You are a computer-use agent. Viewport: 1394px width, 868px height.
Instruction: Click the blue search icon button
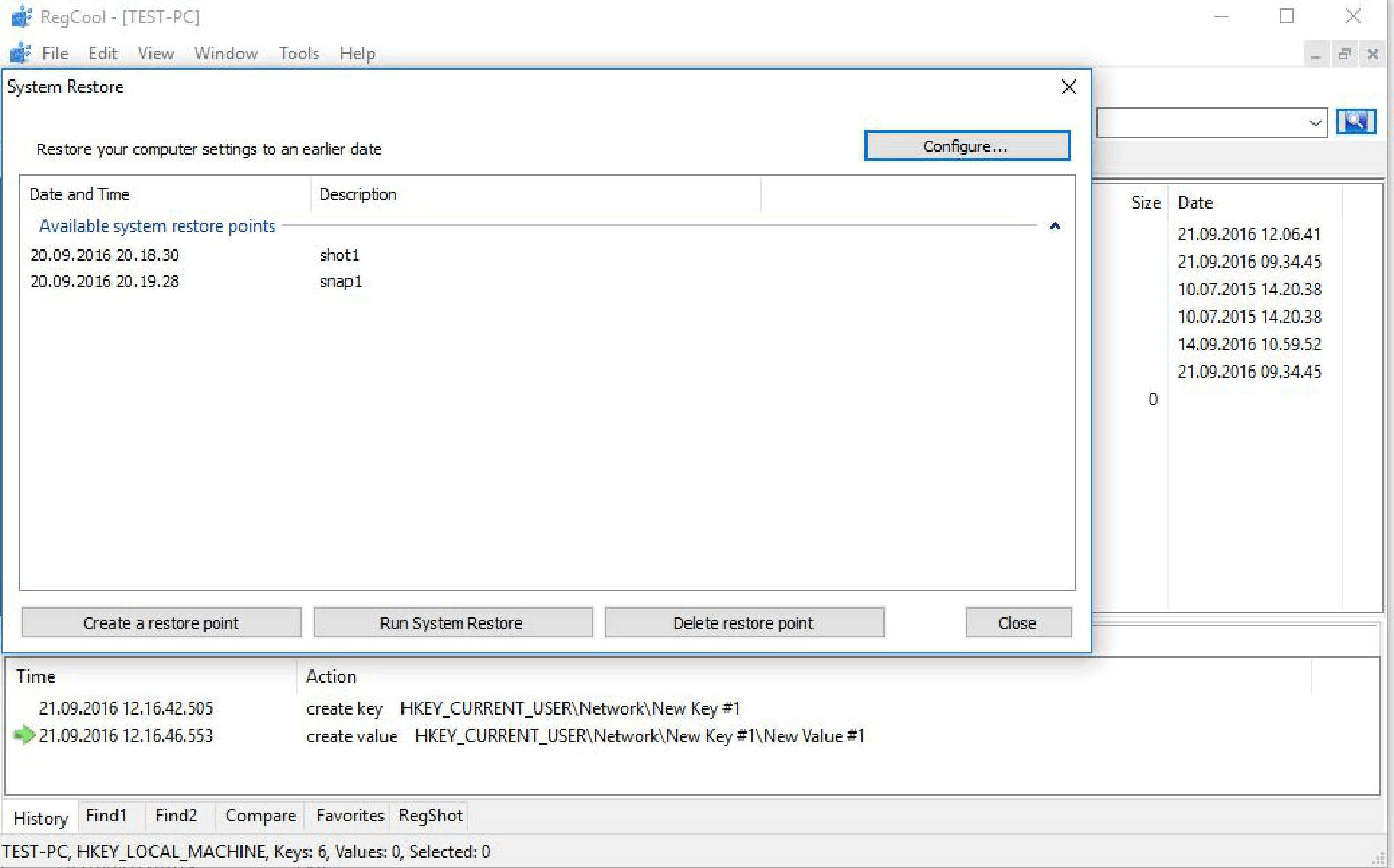[1356, 122]
